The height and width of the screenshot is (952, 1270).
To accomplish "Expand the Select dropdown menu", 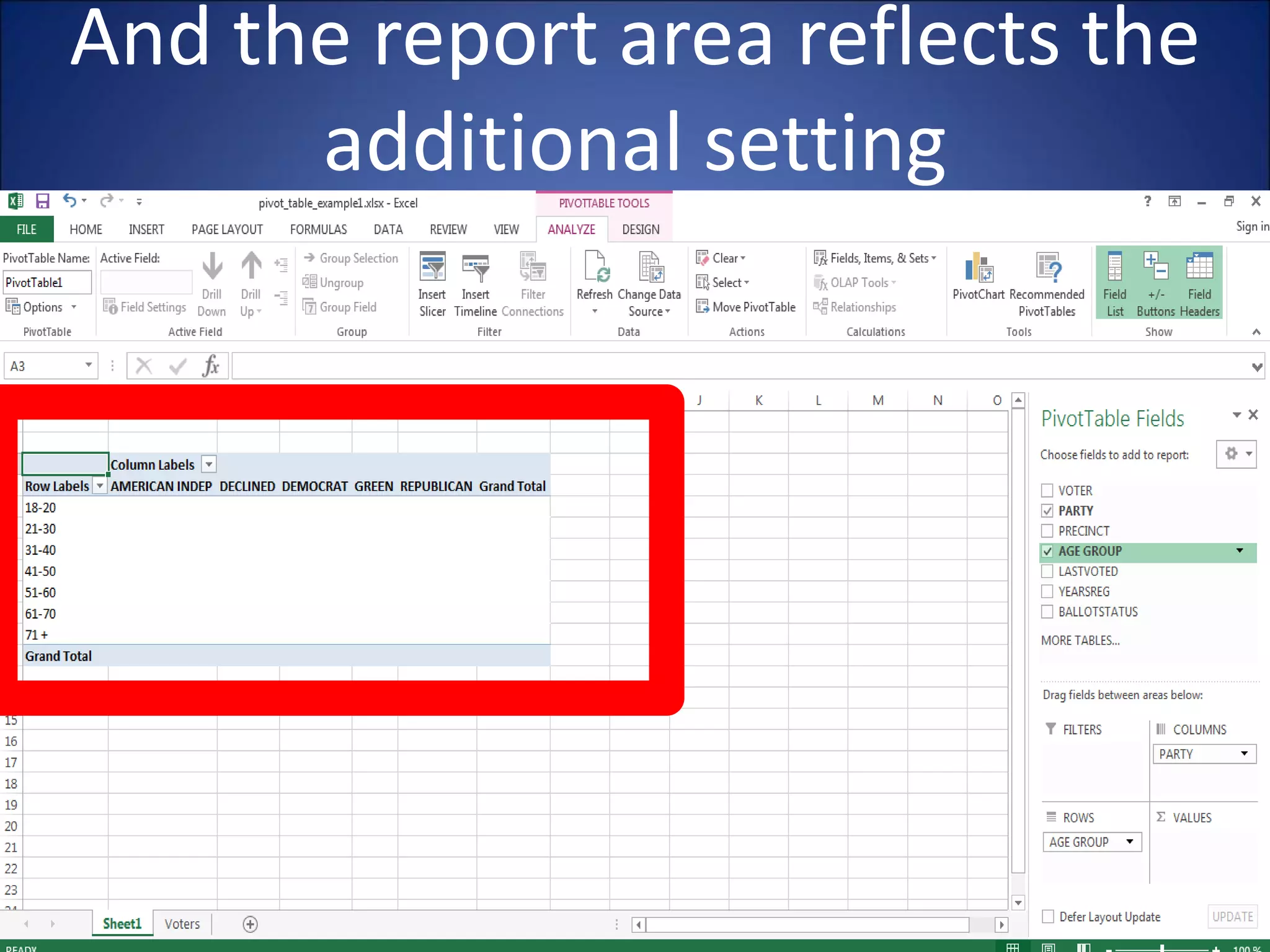I will point(747,283).
